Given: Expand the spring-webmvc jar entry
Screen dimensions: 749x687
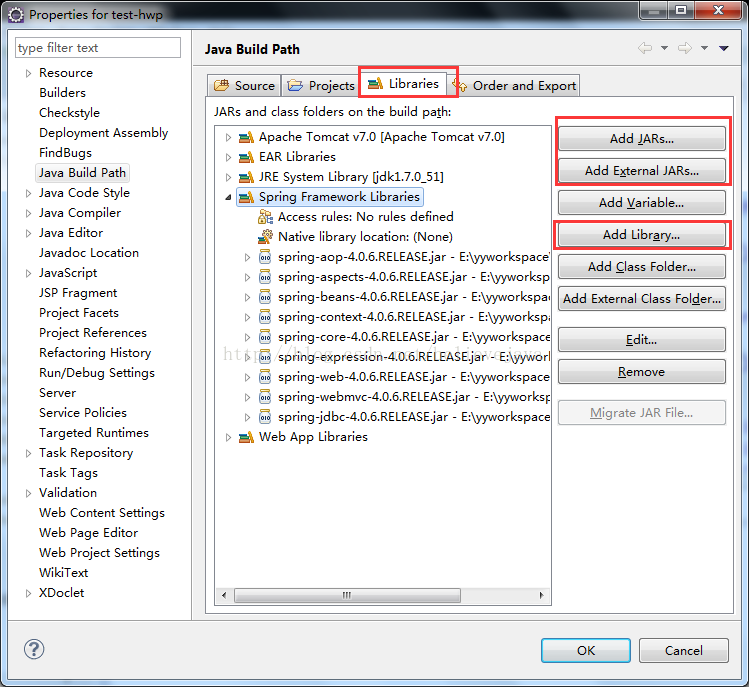Looking at the screenshot, I should (247, 397).
